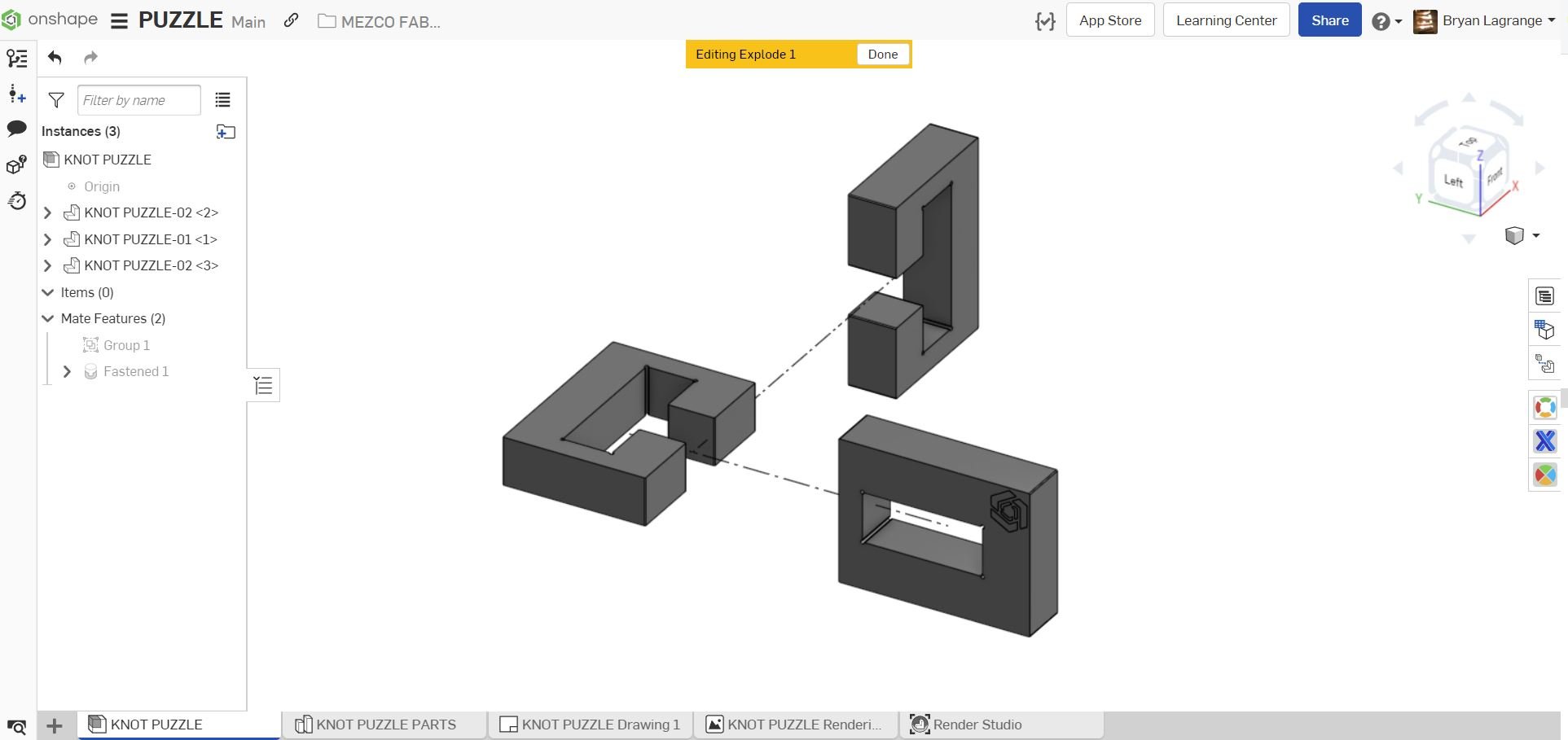
Task: Open the history stopwatch icon
Action: point(17,200)
